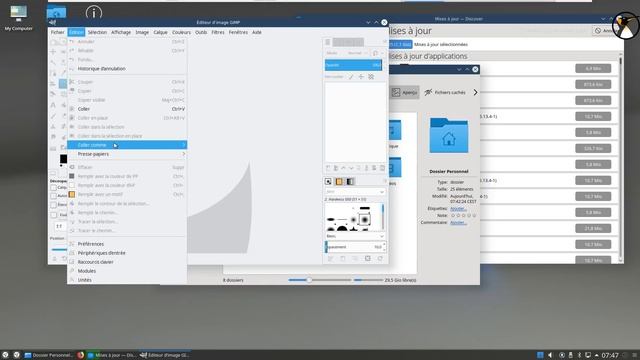
Task: Click the black foreground color swatch
Action: pos(63,158)
